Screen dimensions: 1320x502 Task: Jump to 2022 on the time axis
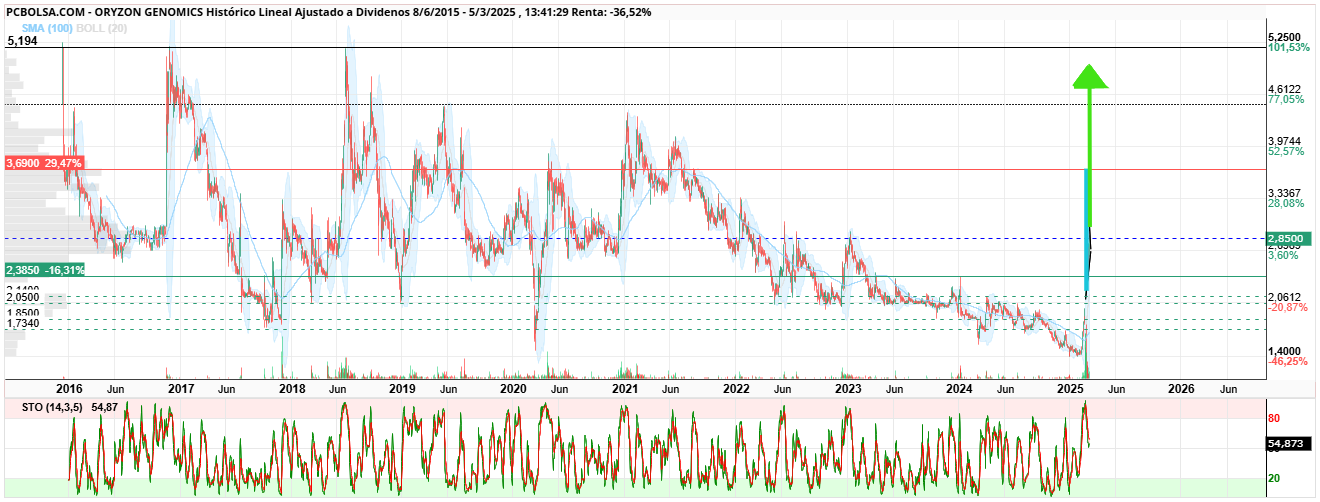point(736,388)
